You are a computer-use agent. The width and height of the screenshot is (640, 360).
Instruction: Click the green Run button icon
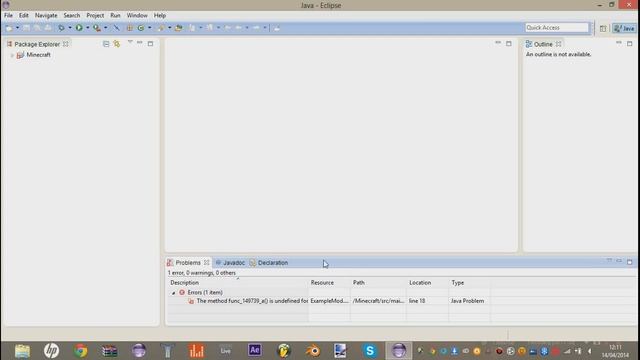[79, 28]
